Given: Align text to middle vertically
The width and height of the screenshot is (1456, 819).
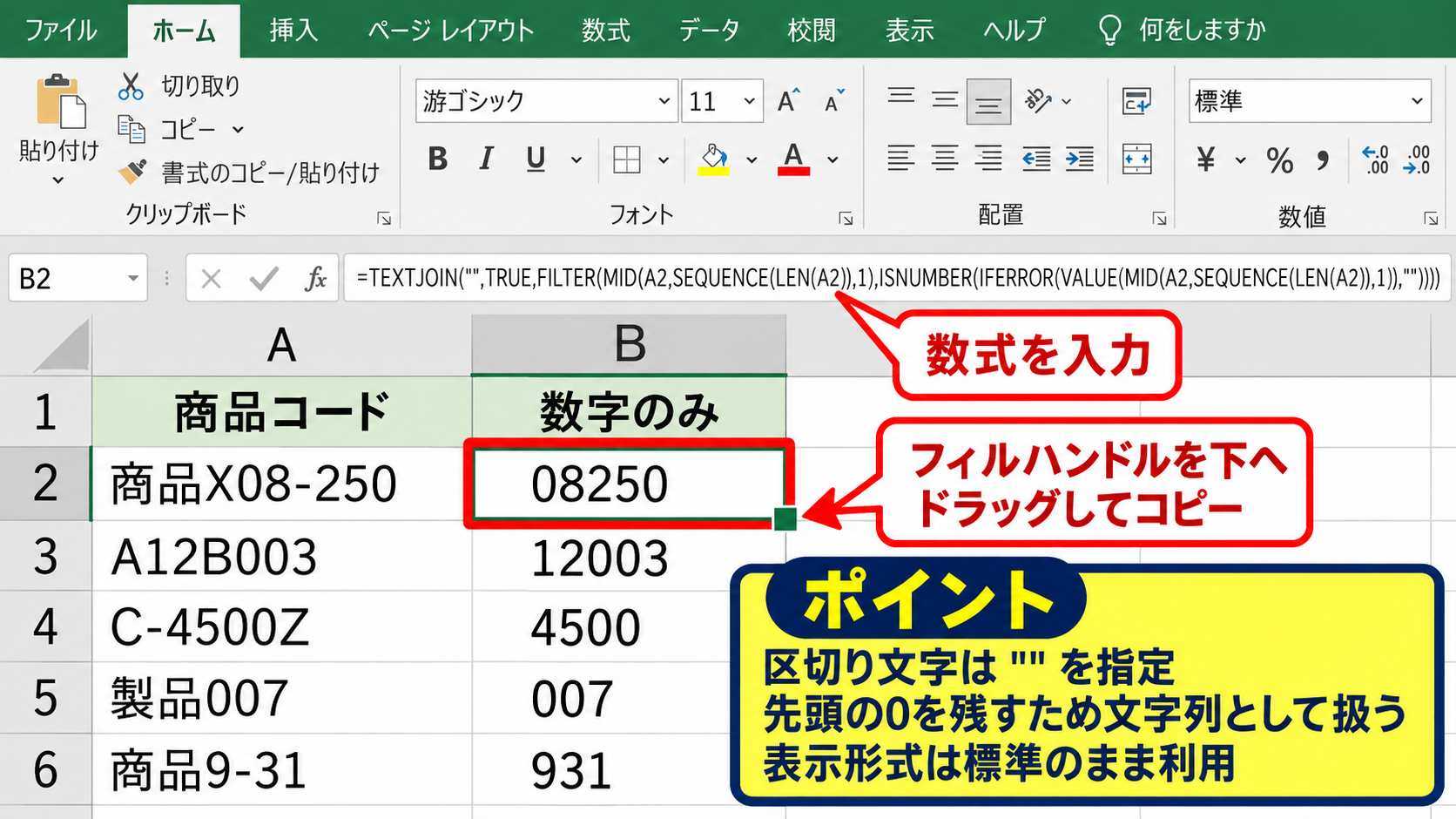Looking at the screenshot, I should (945, 101).
